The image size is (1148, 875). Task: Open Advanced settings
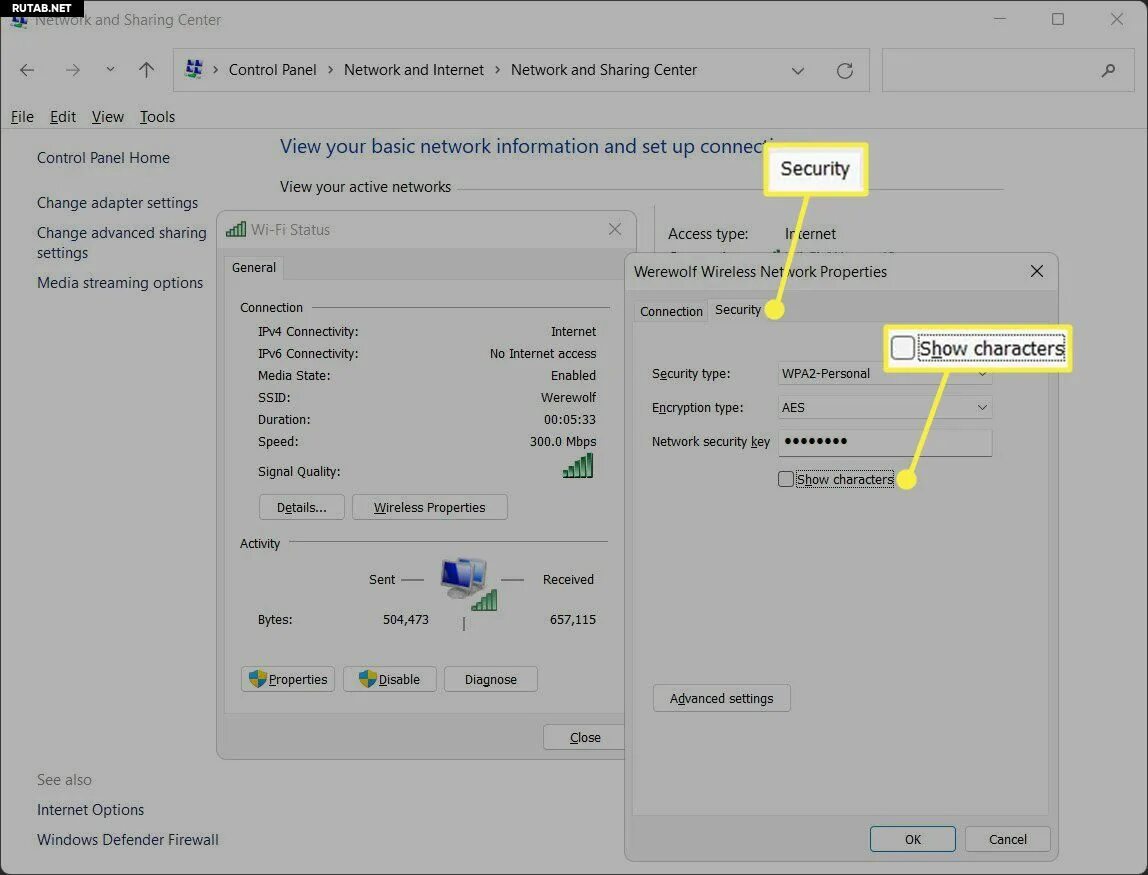(721, 699)
